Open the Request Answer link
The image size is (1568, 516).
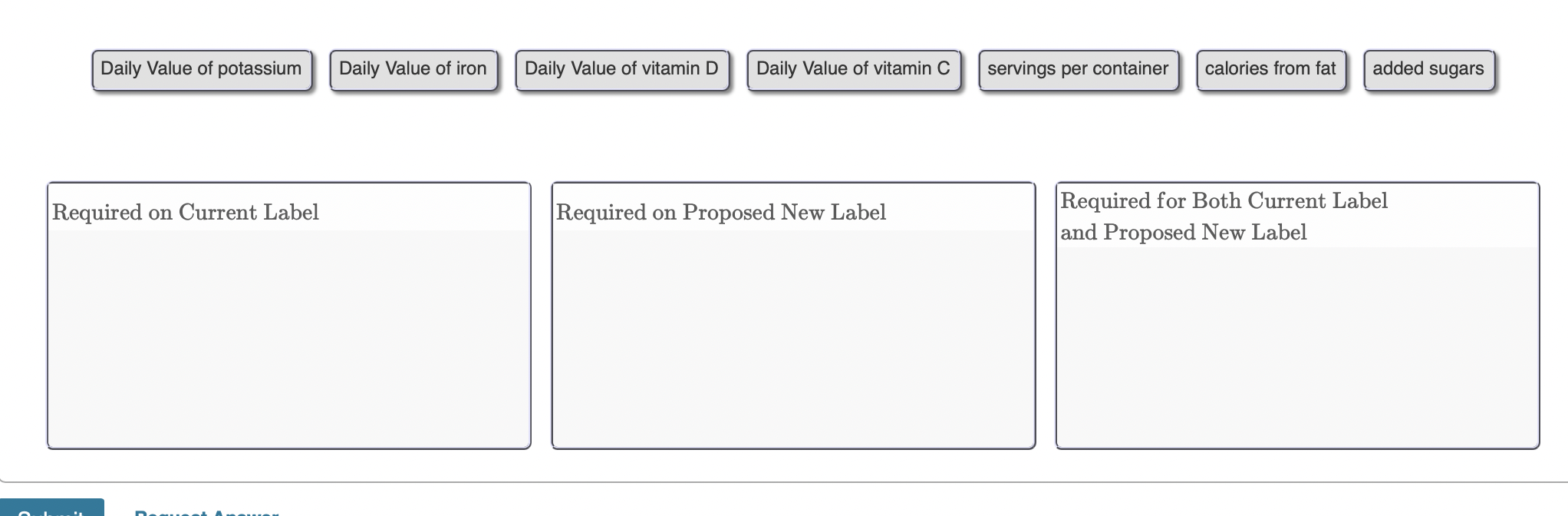[x=206, y=511]
